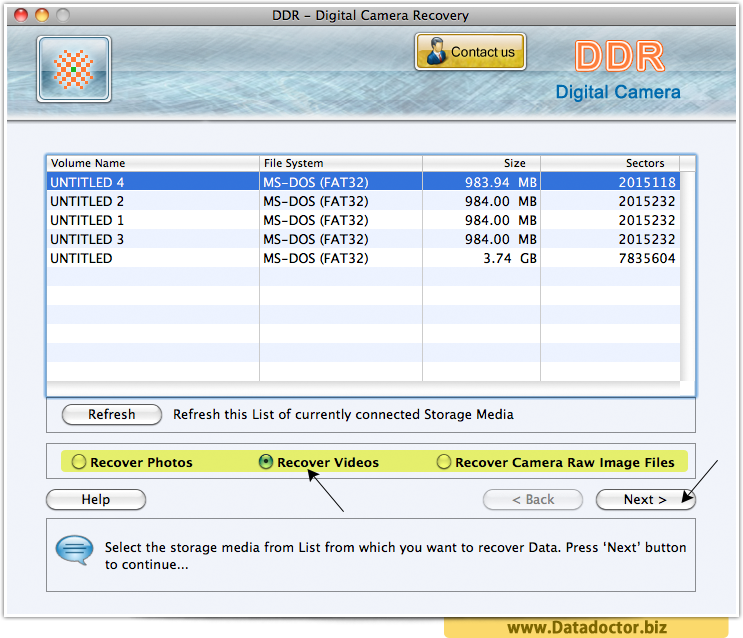Sort by the Sectors column header
The height and width of the screenshot is (638, 743).
coord(610,163)
